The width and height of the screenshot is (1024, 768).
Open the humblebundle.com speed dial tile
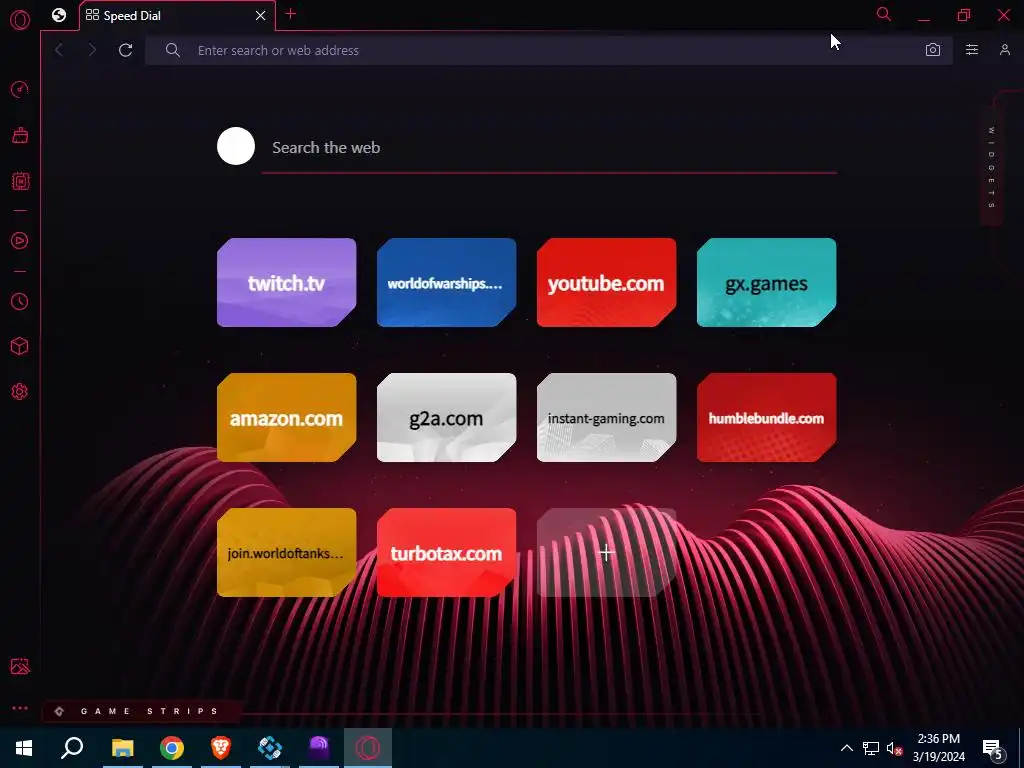pyautogui.click(x=767, y=417)
